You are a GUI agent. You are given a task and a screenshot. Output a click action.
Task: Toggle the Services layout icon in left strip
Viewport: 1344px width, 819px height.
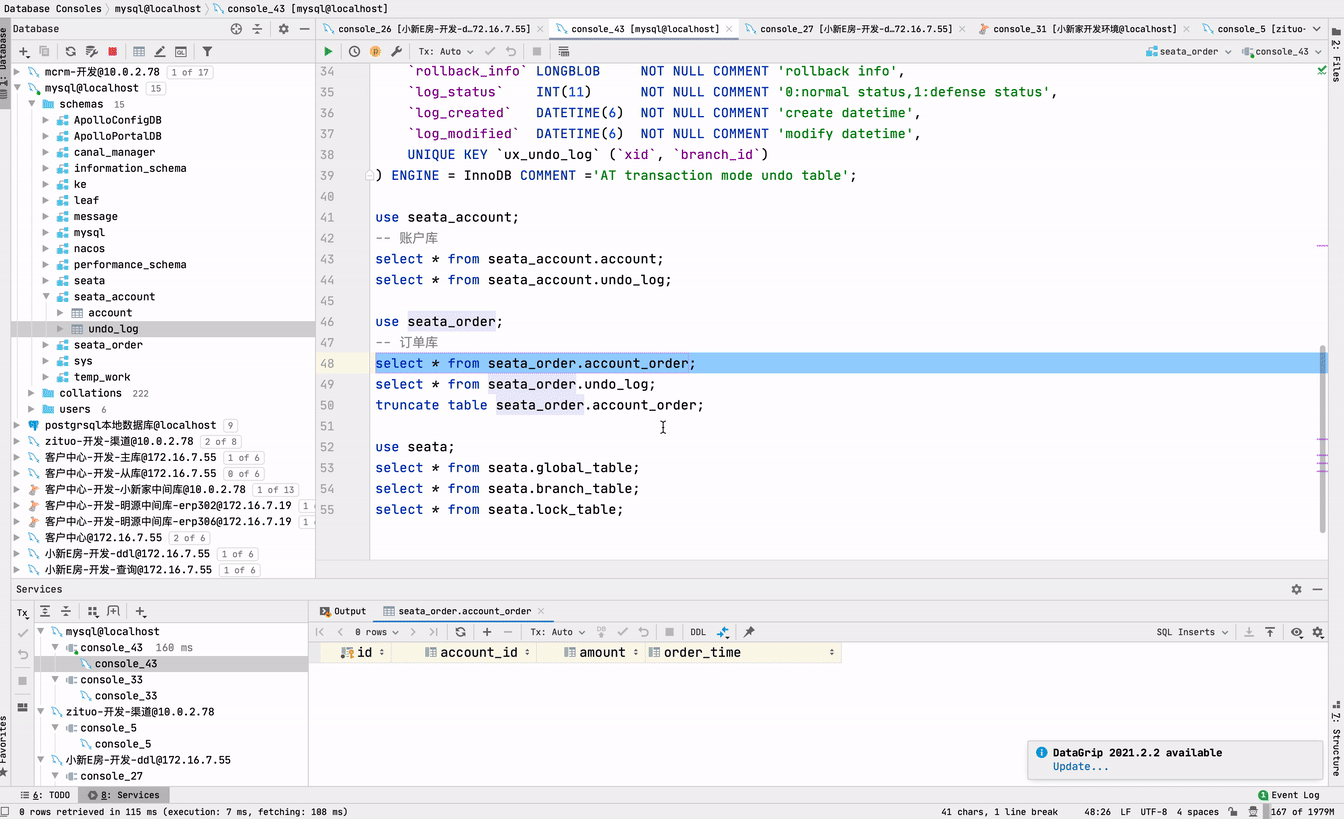(x=22, y=708)
